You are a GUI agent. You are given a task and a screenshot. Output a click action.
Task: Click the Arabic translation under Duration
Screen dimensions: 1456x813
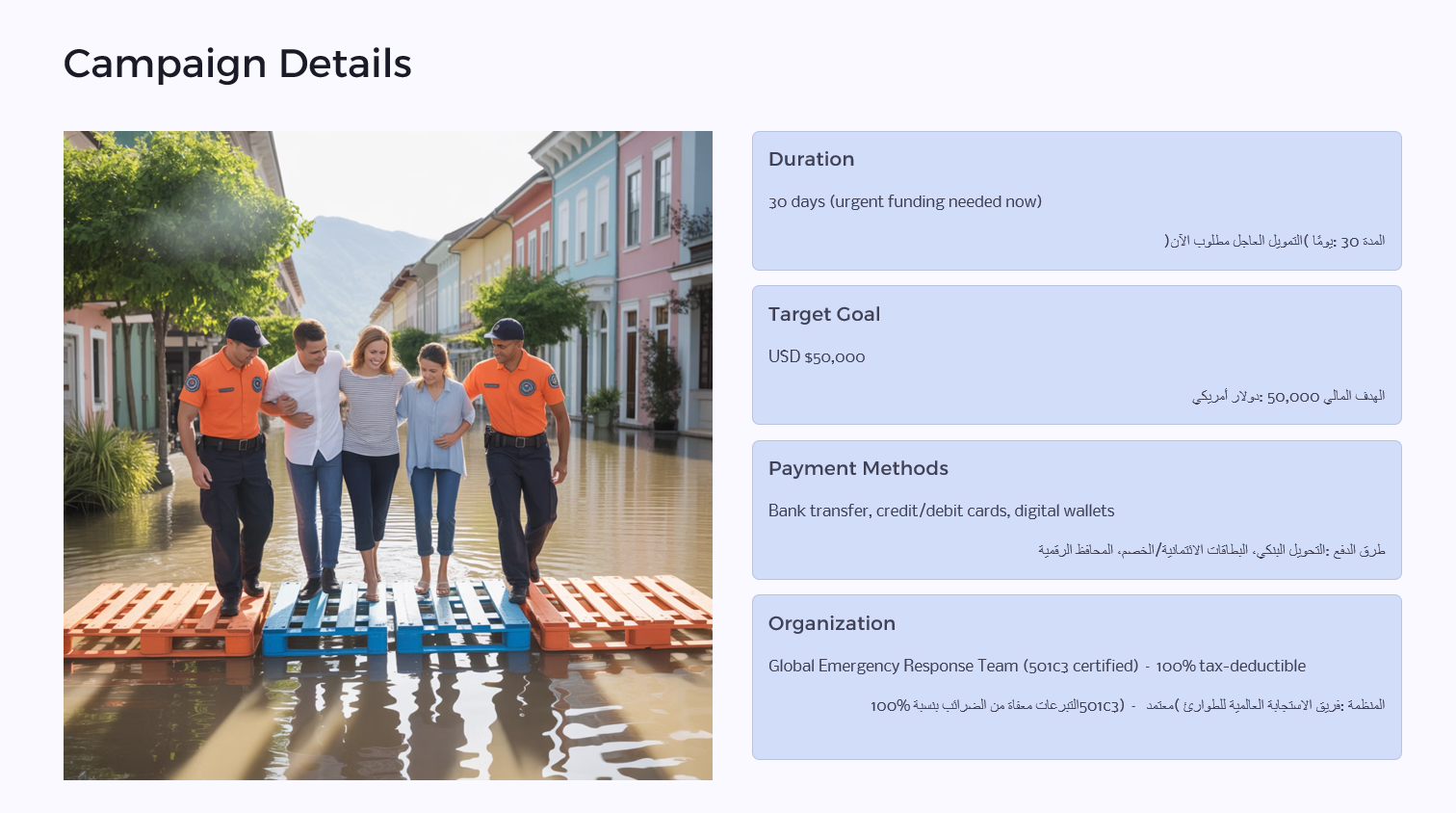pos(1274,241)
